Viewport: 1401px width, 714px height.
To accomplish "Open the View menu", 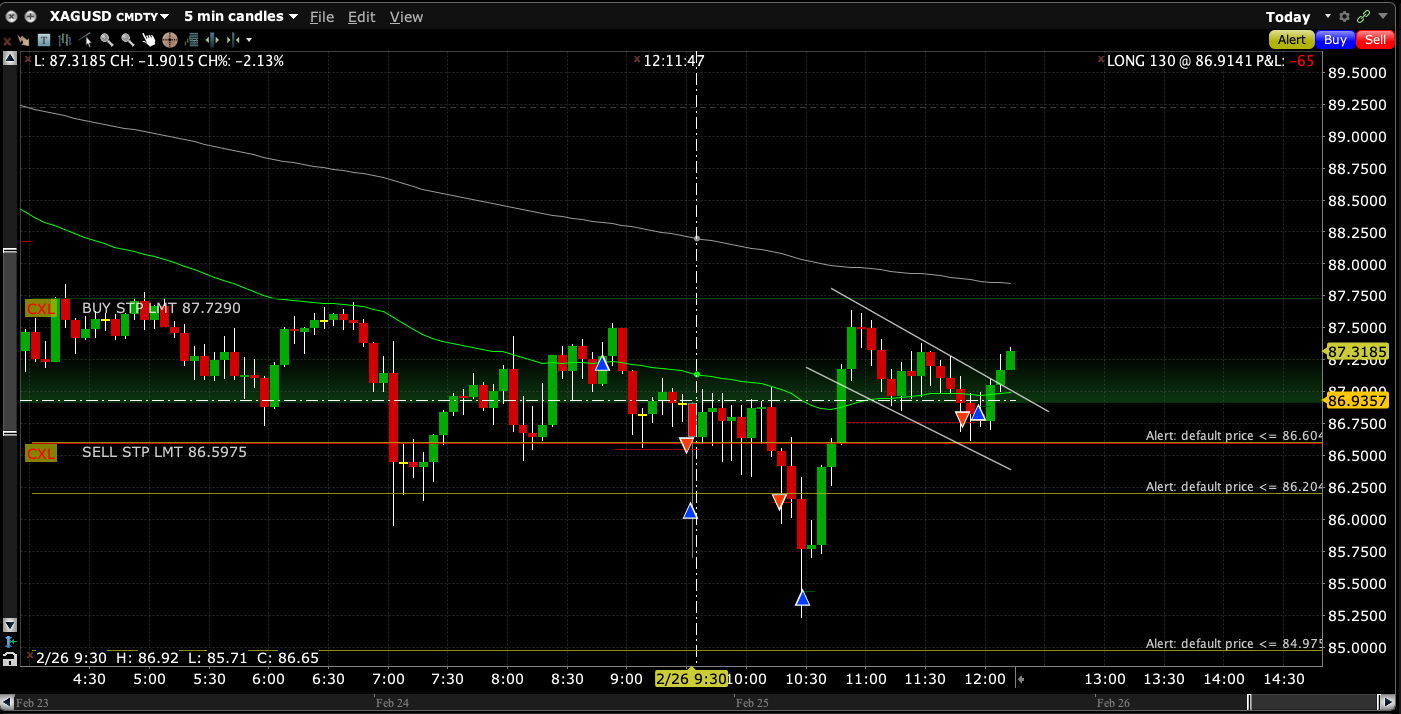I will coord(406,17).
